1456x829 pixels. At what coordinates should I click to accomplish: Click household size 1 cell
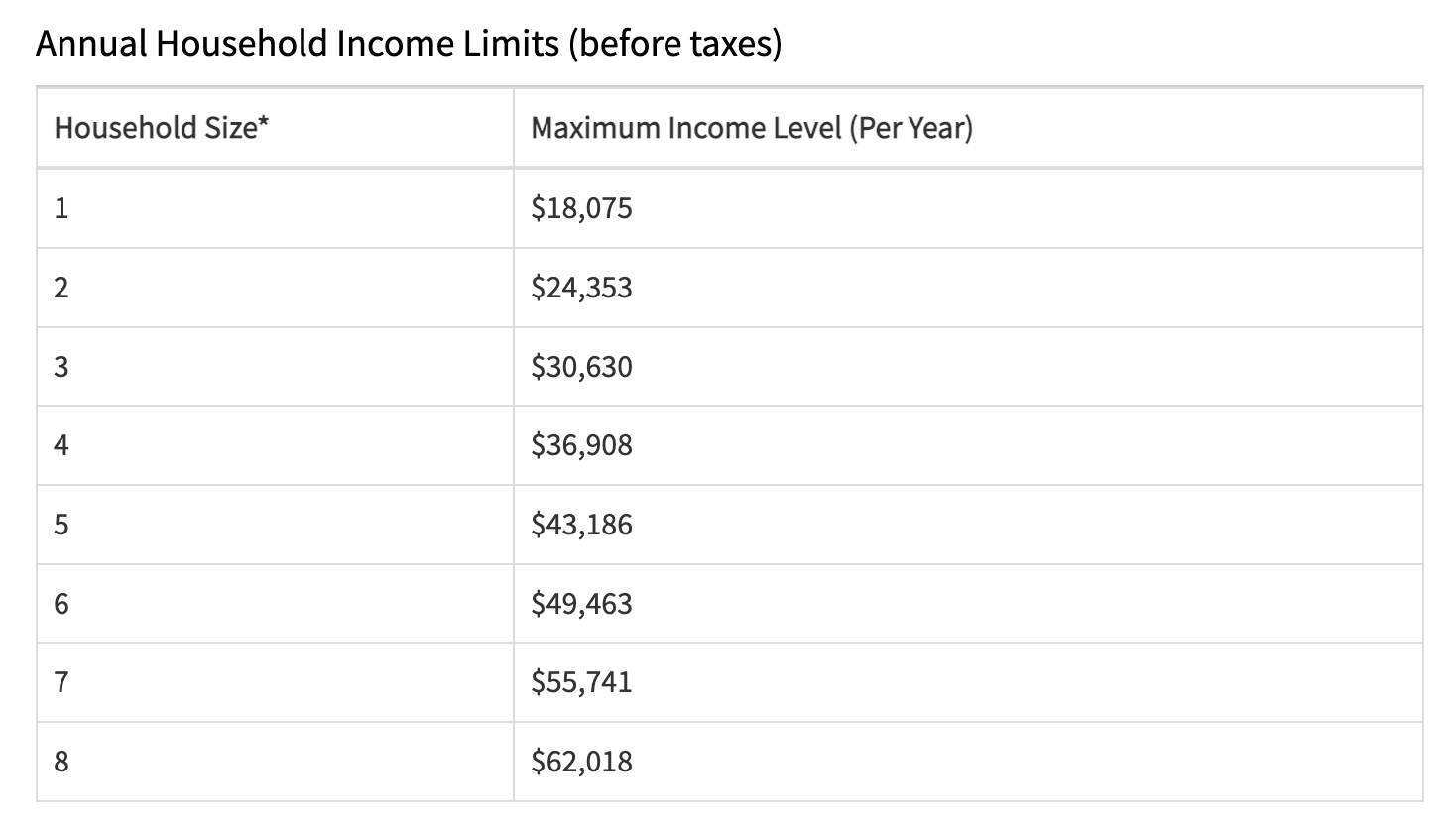tap(275, 208)
